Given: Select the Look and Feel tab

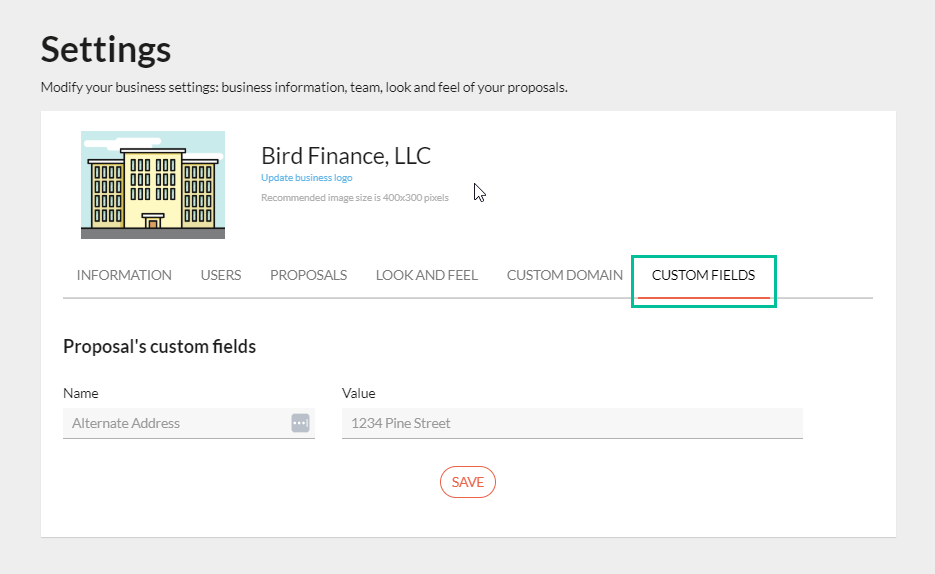Looking at the screenshot, I should (x=426, y=275).
